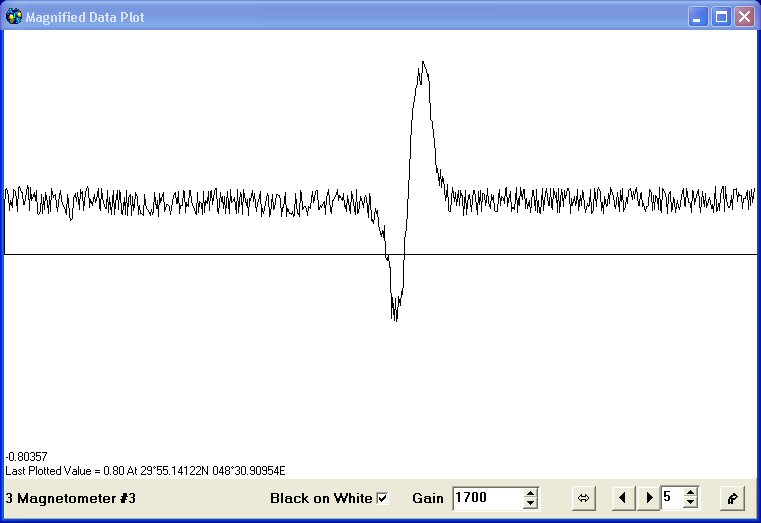Click the Last Plotted Value status text
This screenshot has width=761, height=523.
click(145, 471)
